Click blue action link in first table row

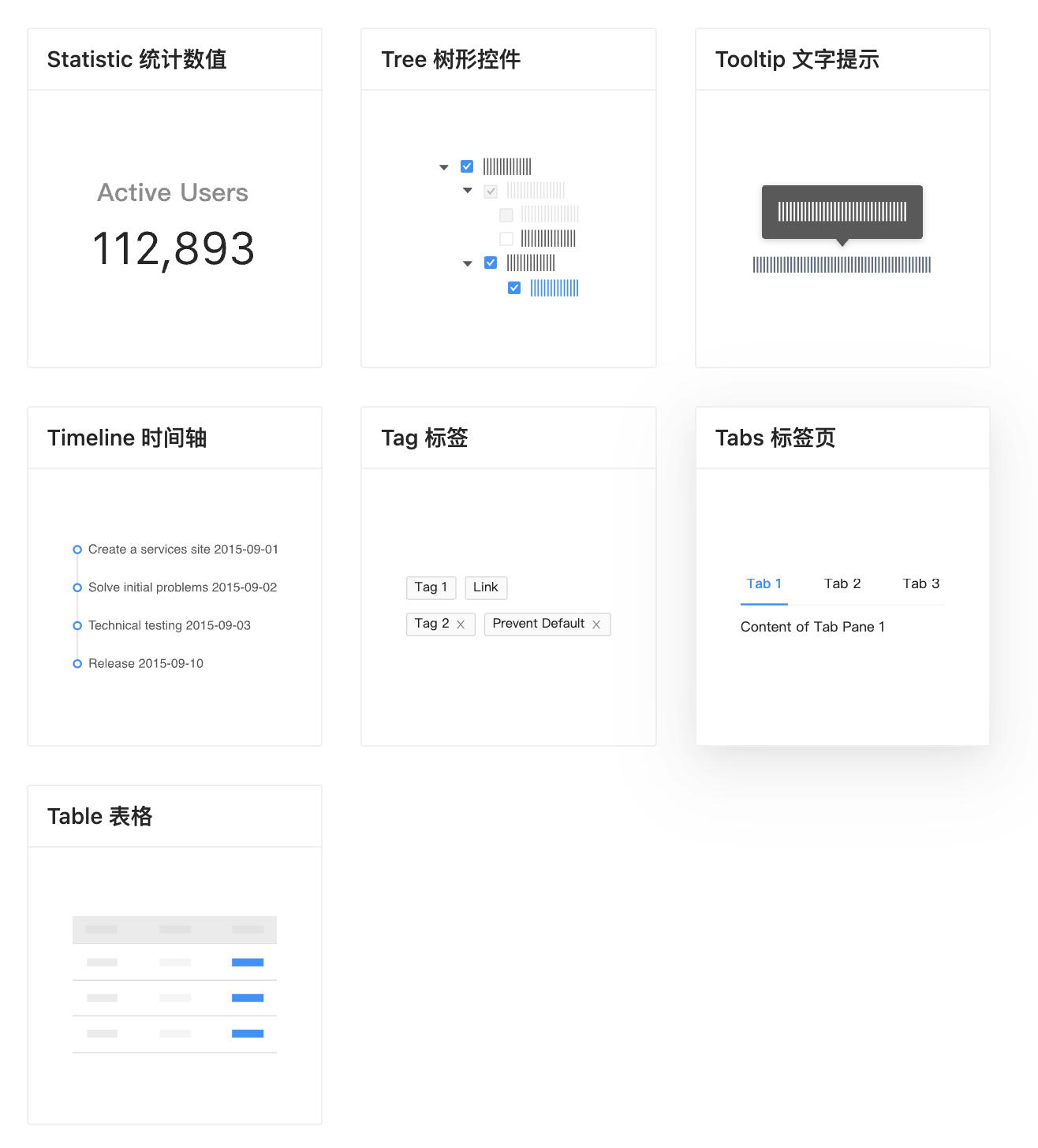[x=248, y=962]
